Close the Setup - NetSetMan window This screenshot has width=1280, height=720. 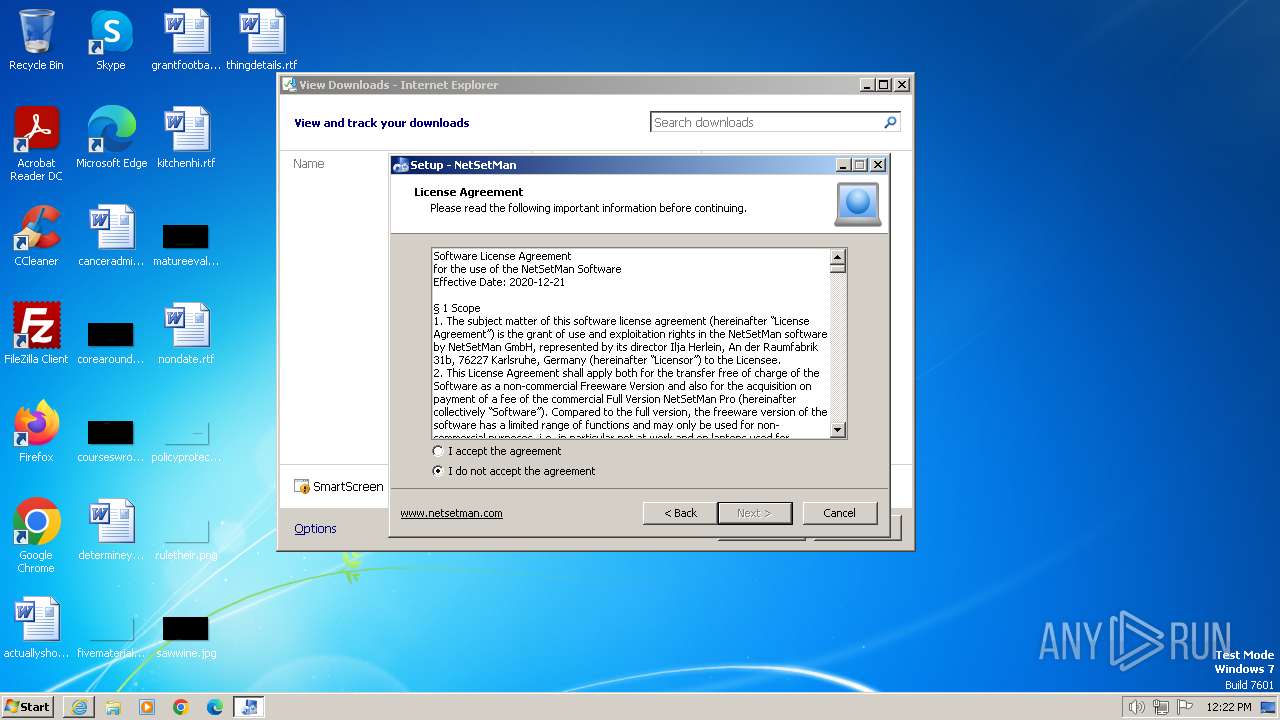[x=878, y=165]
